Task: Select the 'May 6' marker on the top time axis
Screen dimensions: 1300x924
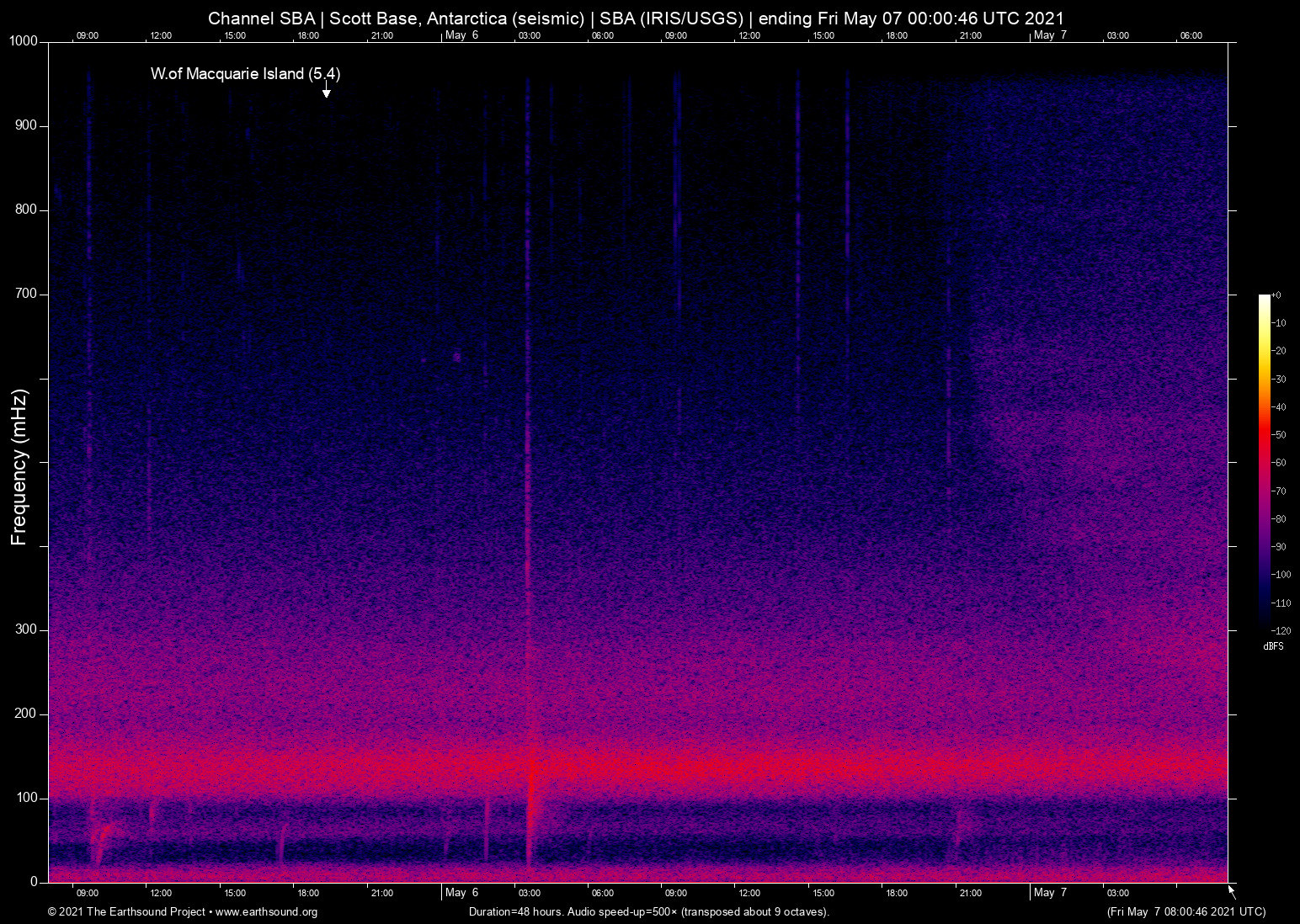Action: (x=461, y=35)
